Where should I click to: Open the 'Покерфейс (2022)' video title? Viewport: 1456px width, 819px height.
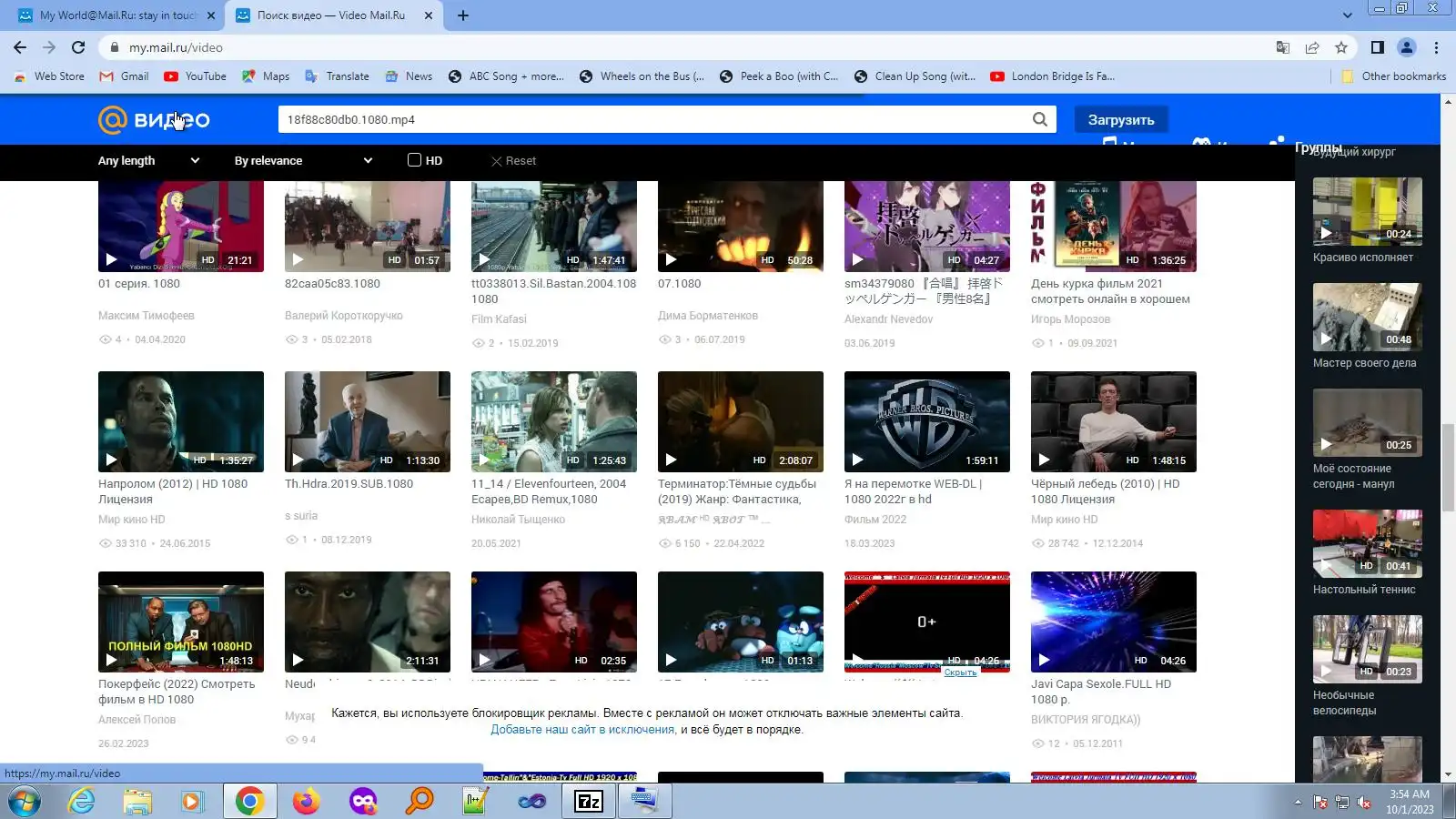[x=177, y=692]
